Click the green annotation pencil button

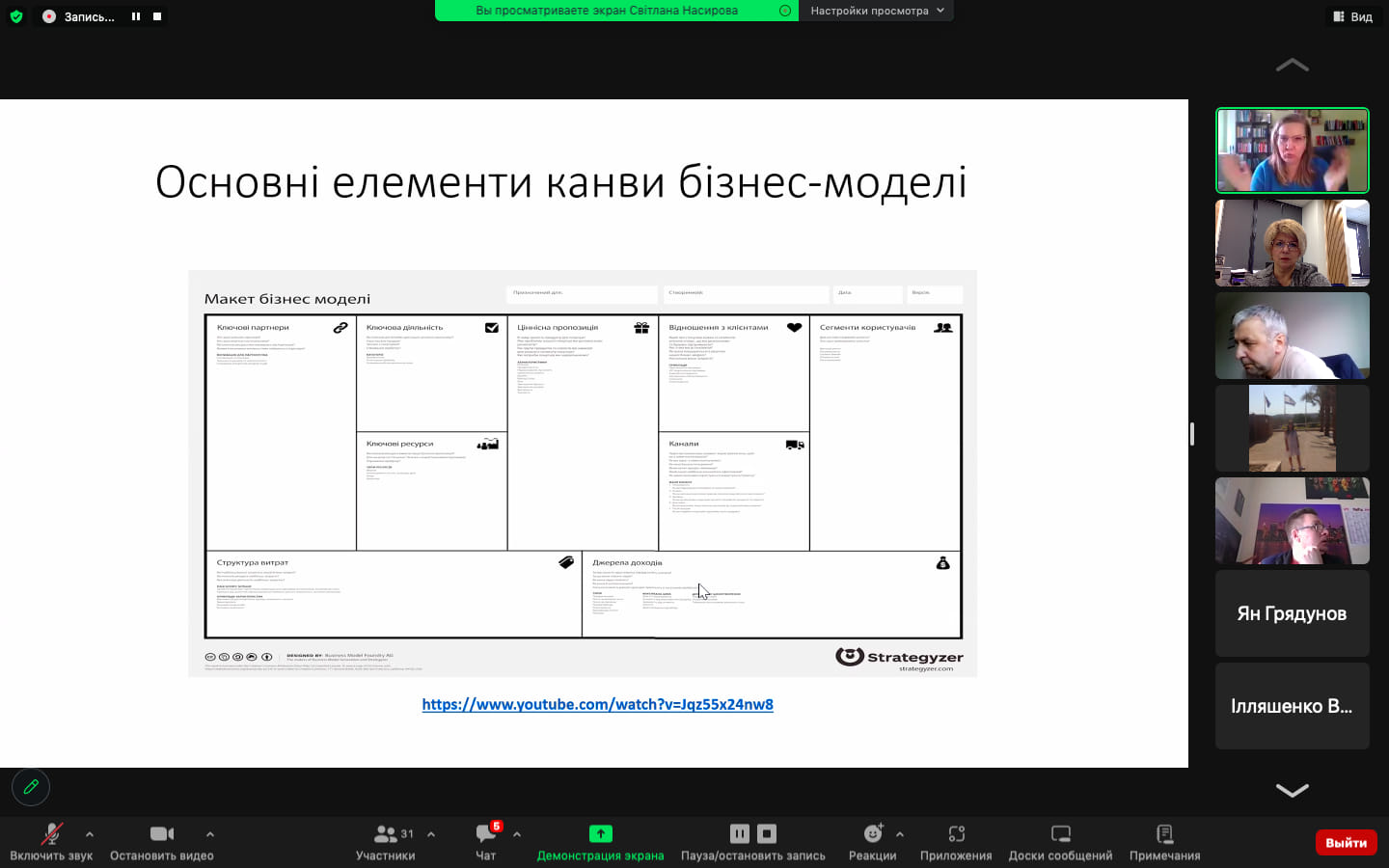[x=31, y=787]
